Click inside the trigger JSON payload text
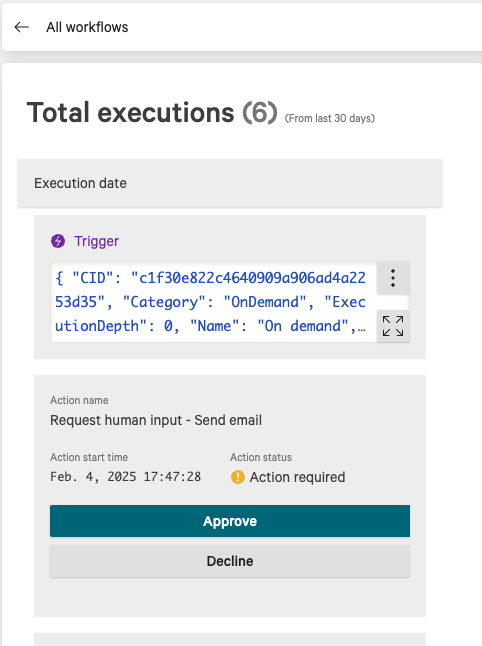The width and height of the screenshot is (482, 646). pos(210,302)
